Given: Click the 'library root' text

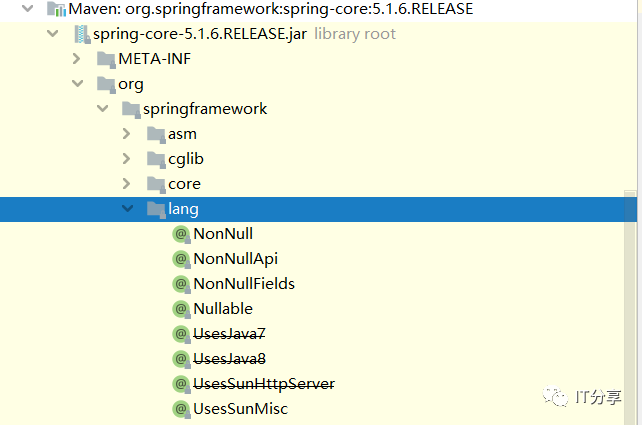Looking at the screenshot, I should pyautogui.click(x=355, y=34).
